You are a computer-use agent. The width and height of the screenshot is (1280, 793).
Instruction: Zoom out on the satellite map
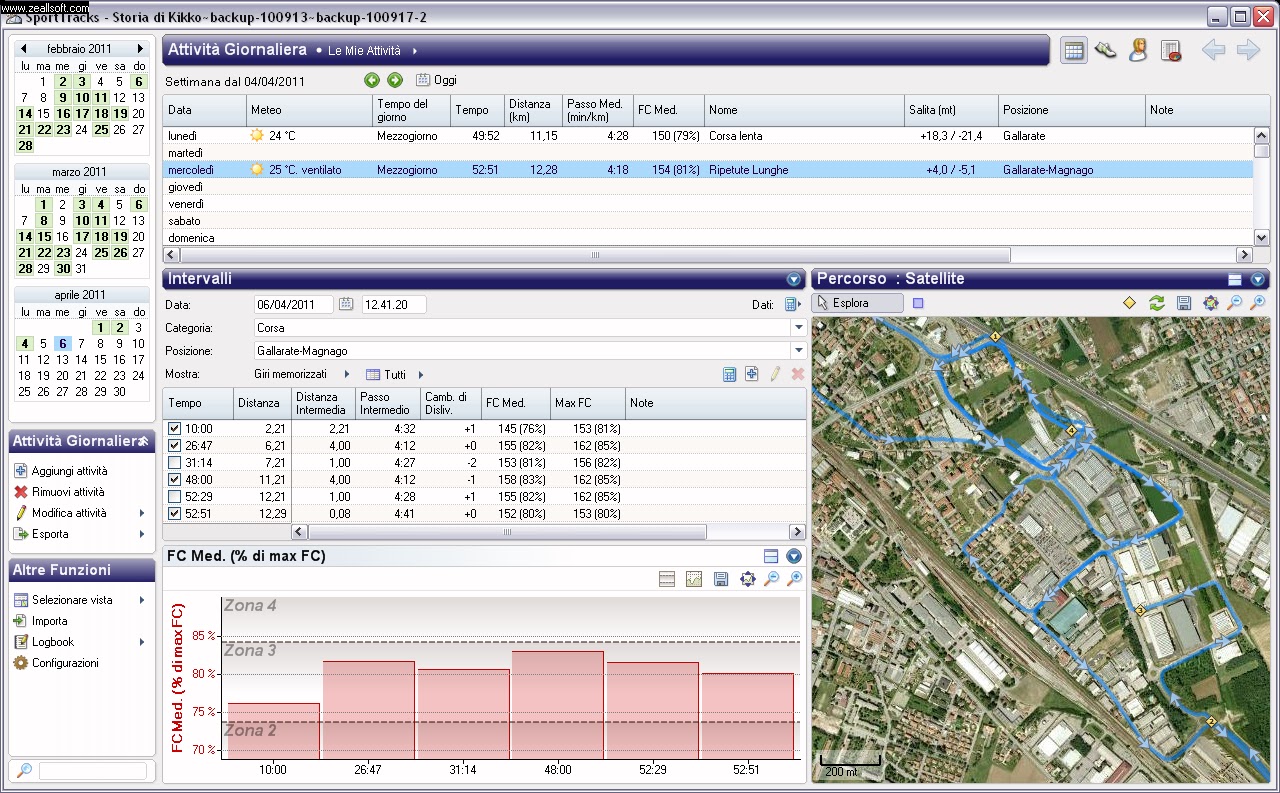pyautogui.click(x=1235, y=303)
